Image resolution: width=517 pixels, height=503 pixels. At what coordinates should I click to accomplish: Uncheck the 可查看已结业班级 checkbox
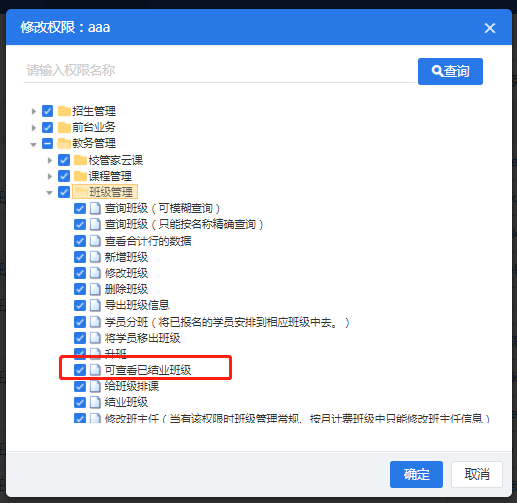point(80,370)
